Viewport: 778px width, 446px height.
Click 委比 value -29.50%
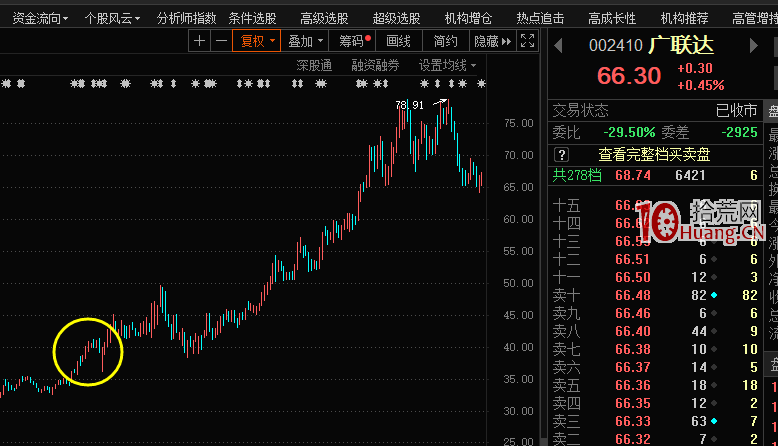(x=629, y=132)
